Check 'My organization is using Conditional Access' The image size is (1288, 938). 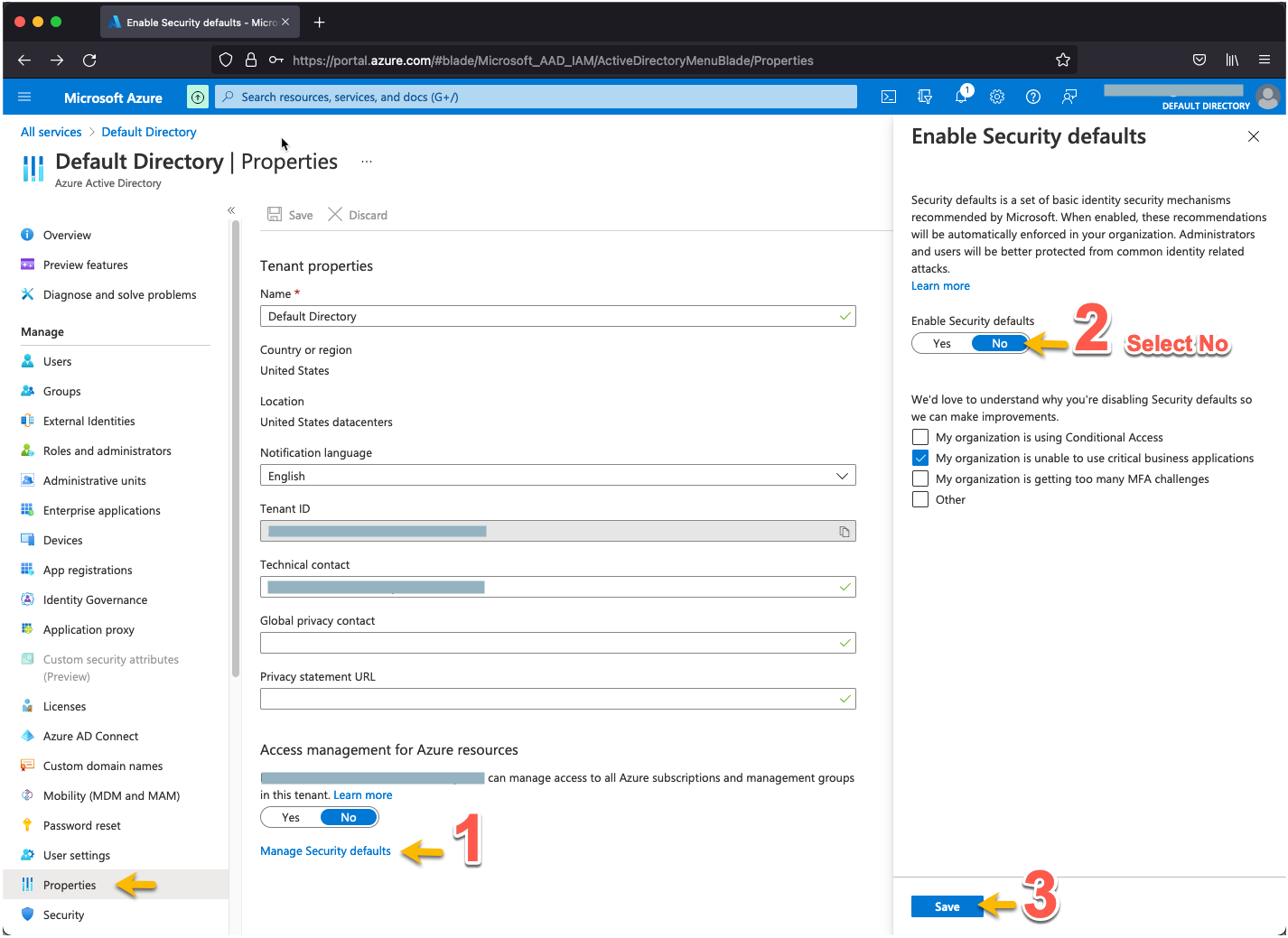point(920,438)
